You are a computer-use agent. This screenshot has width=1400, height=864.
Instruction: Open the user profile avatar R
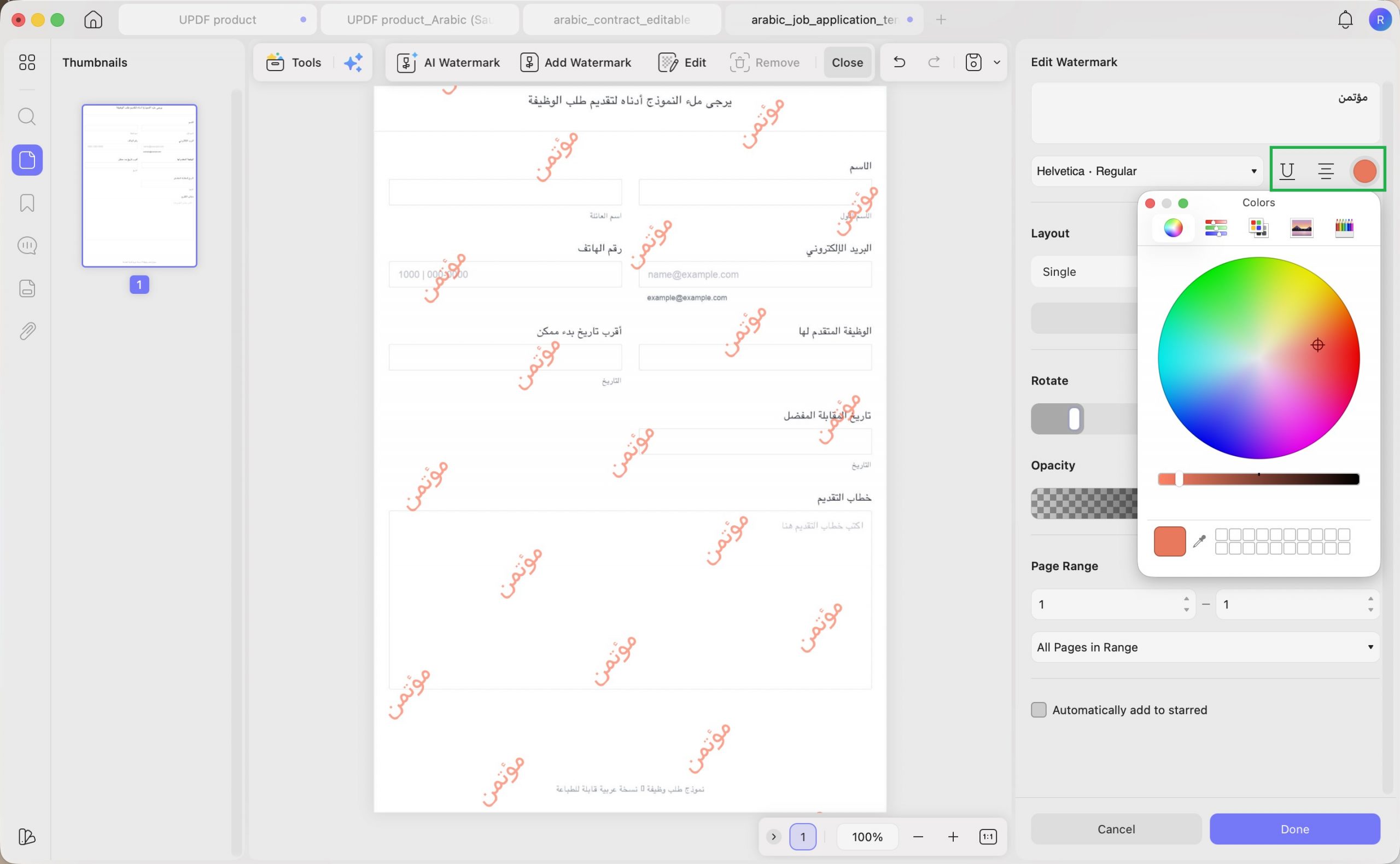1380,20
